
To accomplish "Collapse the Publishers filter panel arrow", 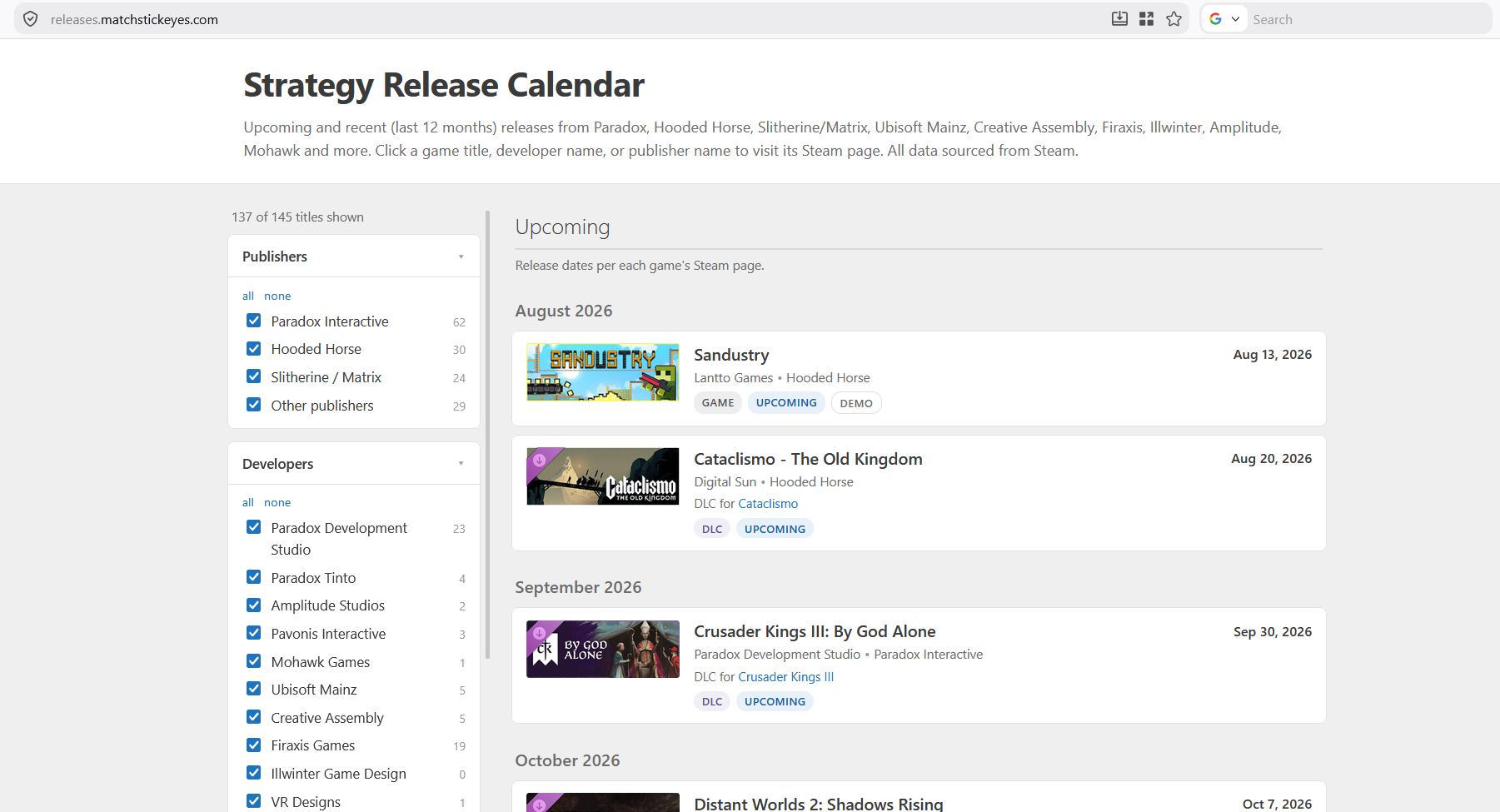I will (x=461, y=257).
